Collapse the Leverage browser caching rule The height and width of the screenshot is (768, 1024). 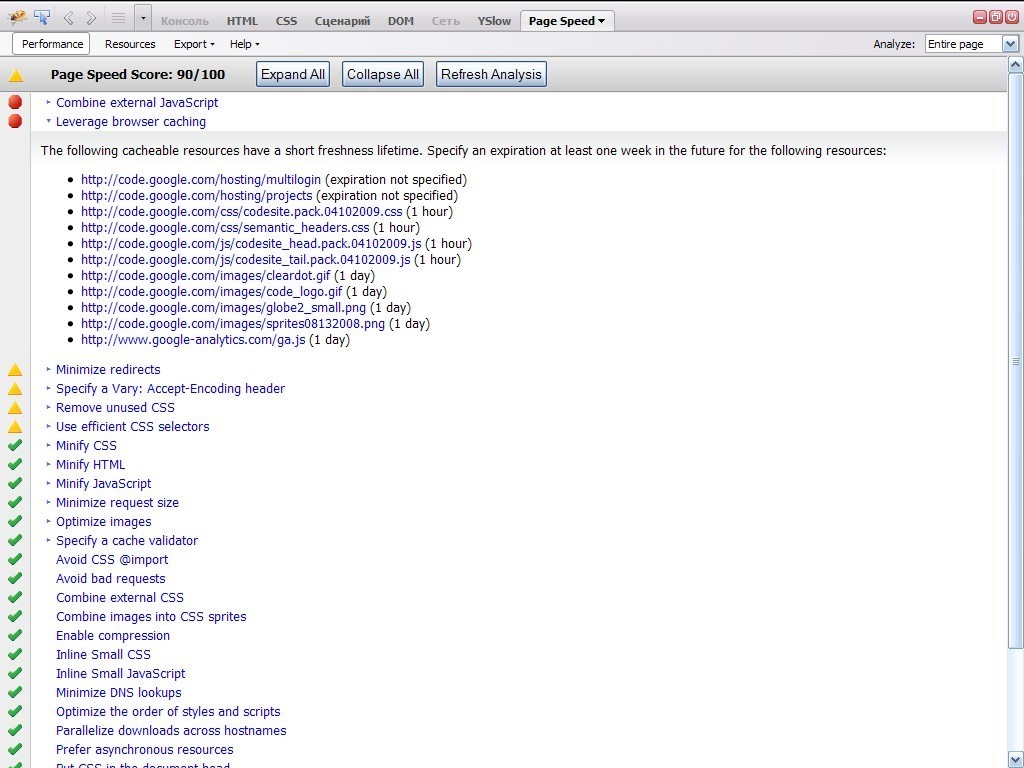coord(130,122)
